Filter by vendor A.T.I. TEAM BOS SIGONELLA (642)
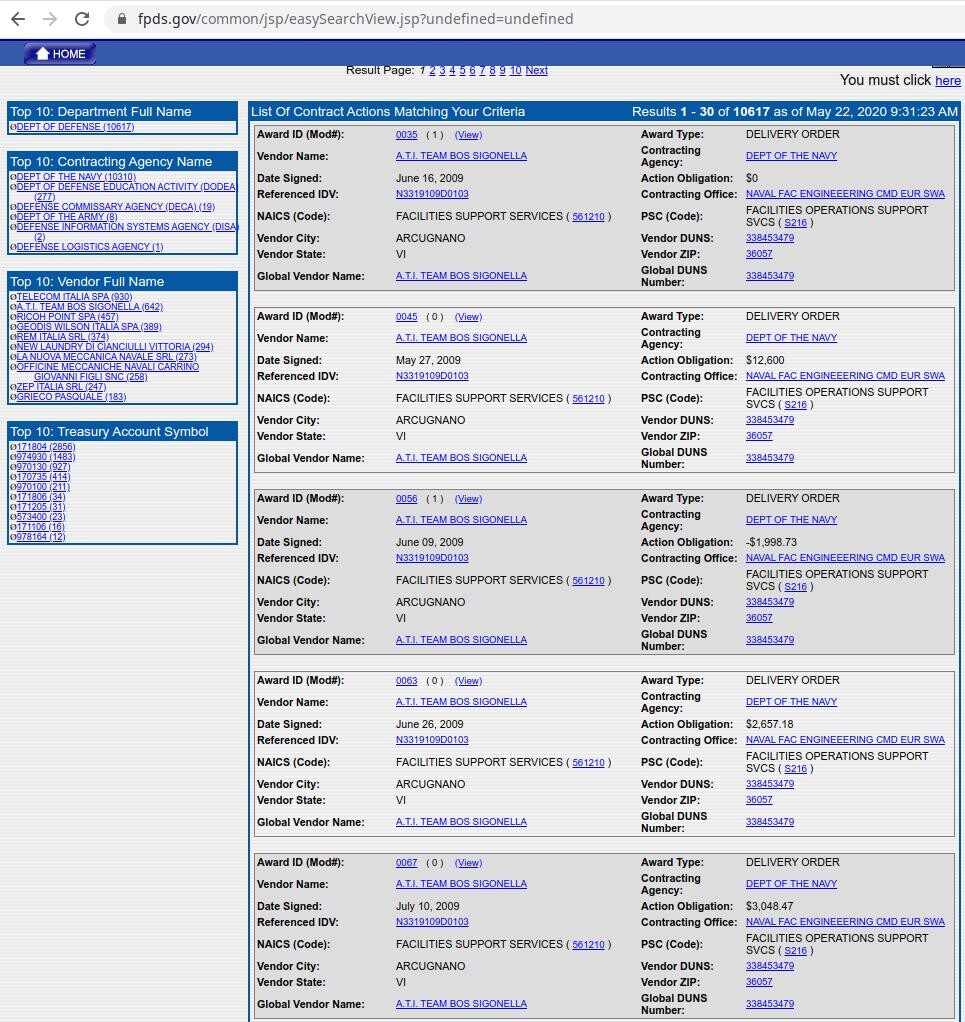Screen dimensions: 965x1022 coord(89,306)
